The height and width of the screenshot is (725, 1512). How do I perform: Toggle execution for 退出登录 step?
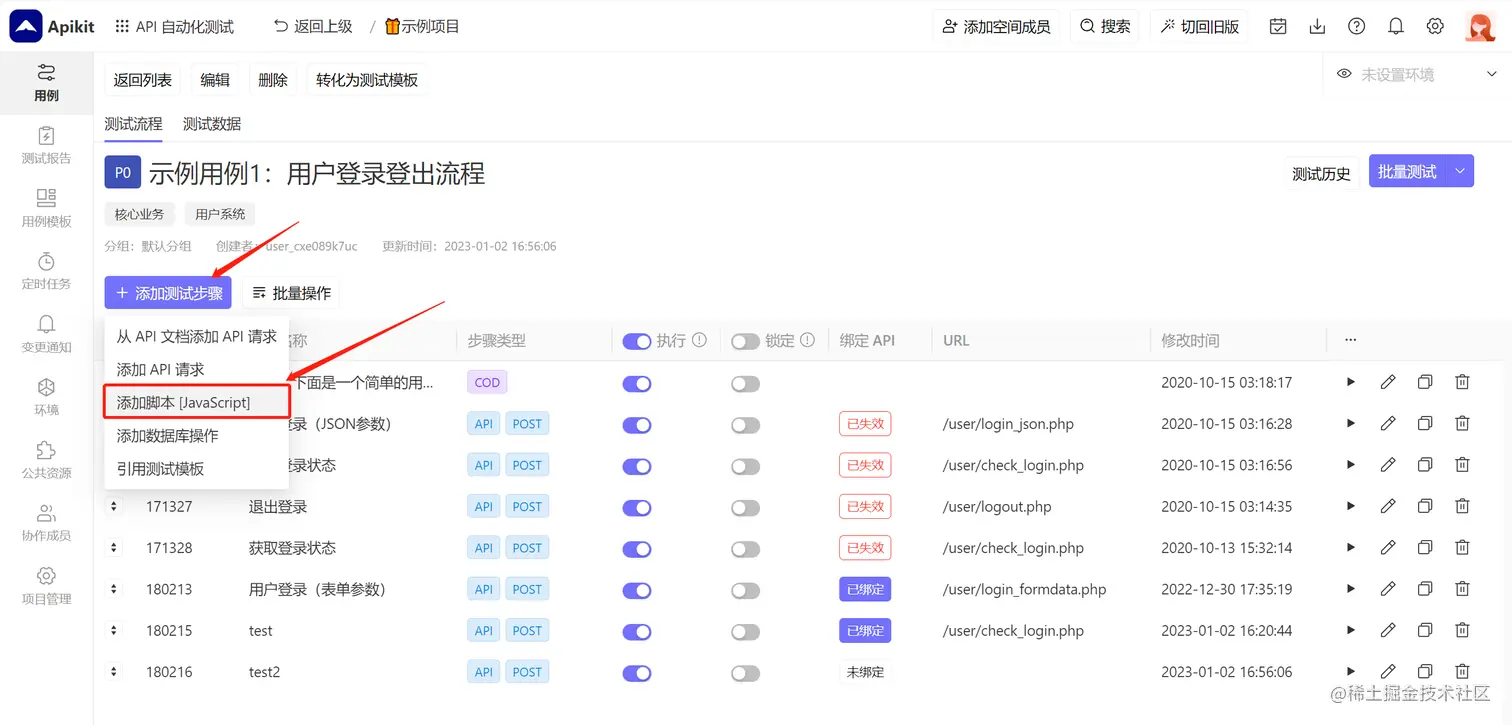tap(637, 508)
